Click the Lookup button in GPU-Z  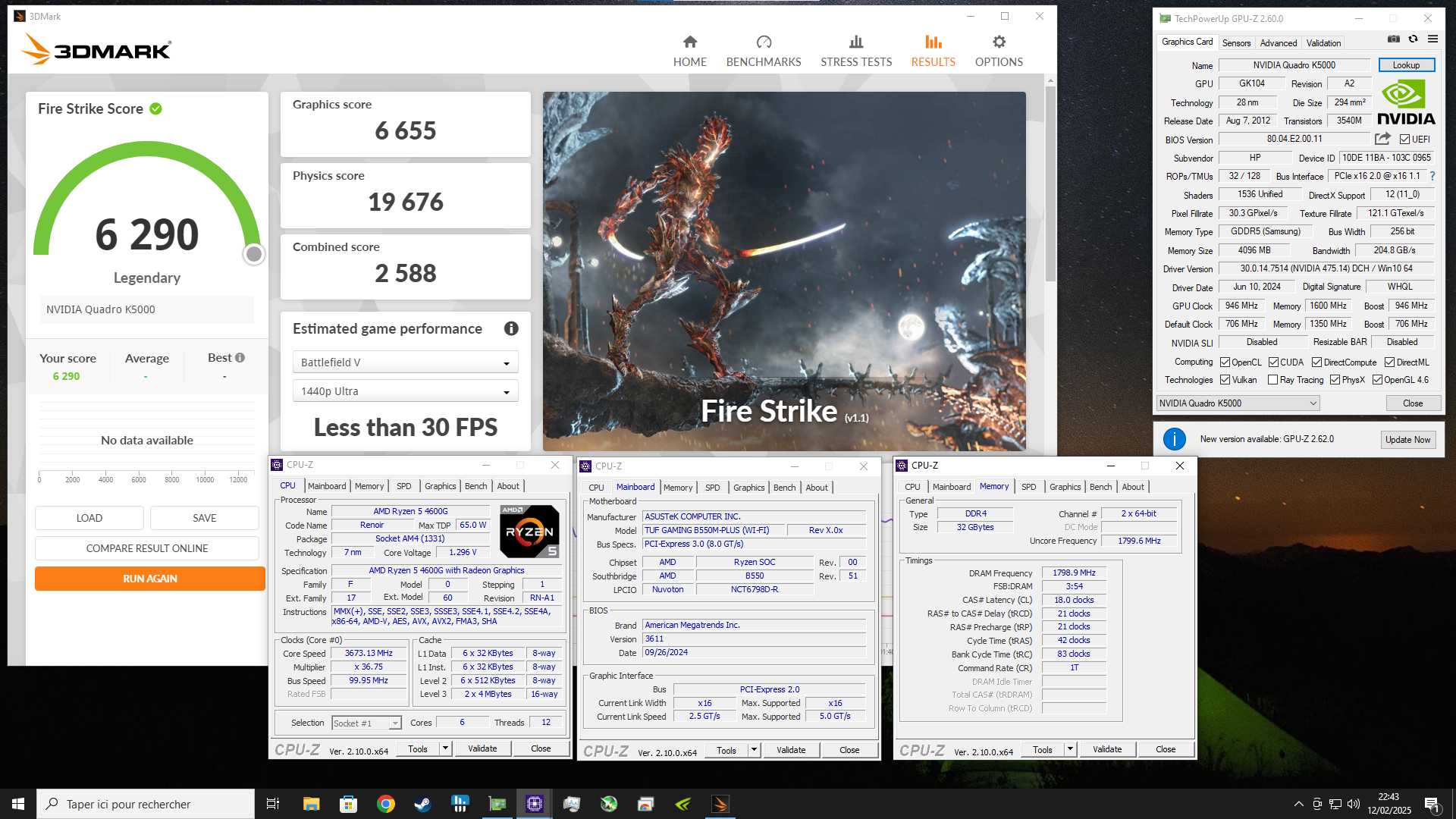(x=1406, y=65)
